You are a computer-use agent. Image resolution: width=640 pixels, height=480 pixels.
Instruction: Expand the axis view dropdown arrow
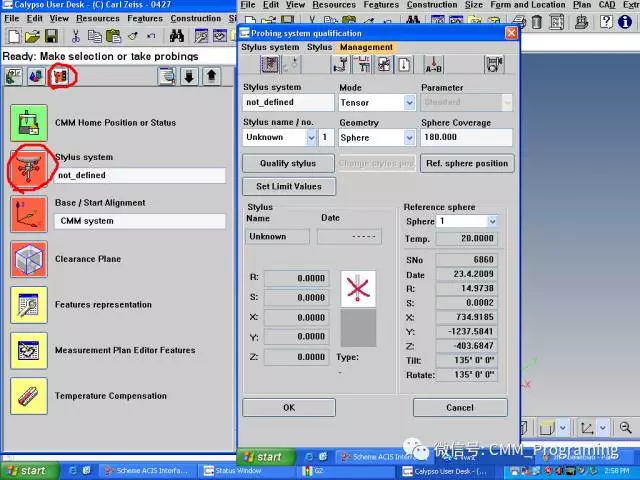(x=603, y=428)
